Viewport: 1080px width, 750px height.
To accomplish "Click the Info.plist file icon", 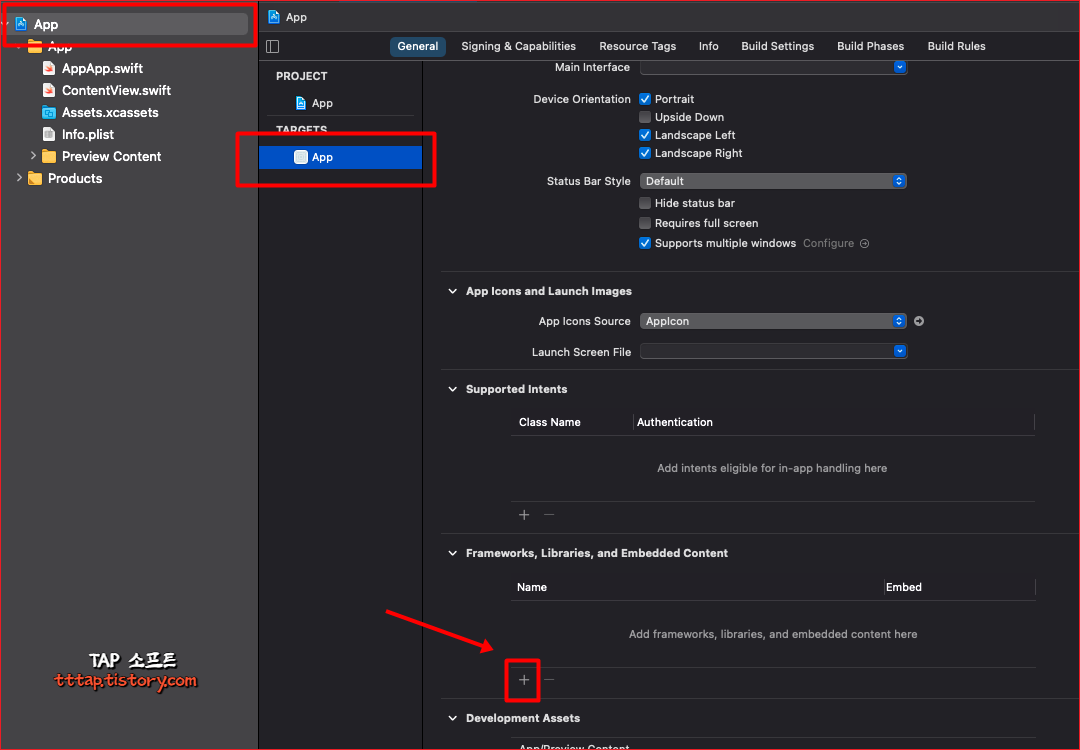I will (x=49, y=134).
